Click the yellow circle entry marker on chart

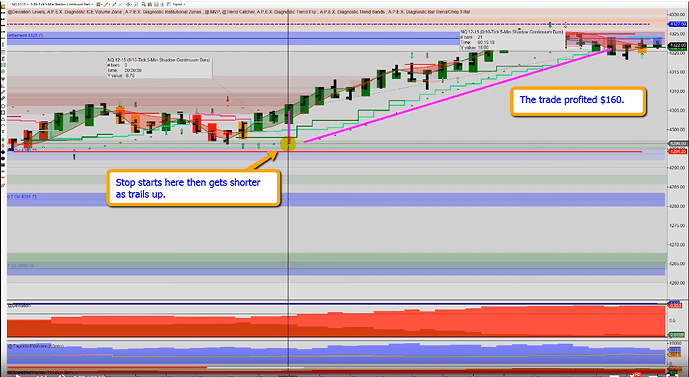tap(288, 143)
